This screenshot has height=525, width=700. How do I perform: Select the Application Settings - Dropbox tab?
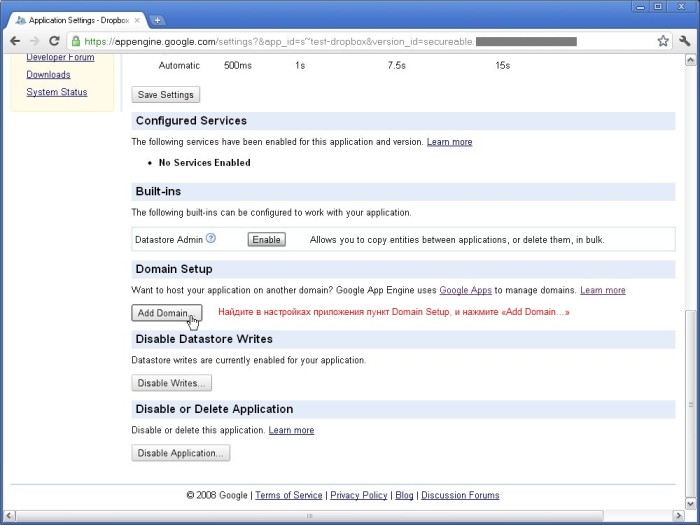point(78,20)
